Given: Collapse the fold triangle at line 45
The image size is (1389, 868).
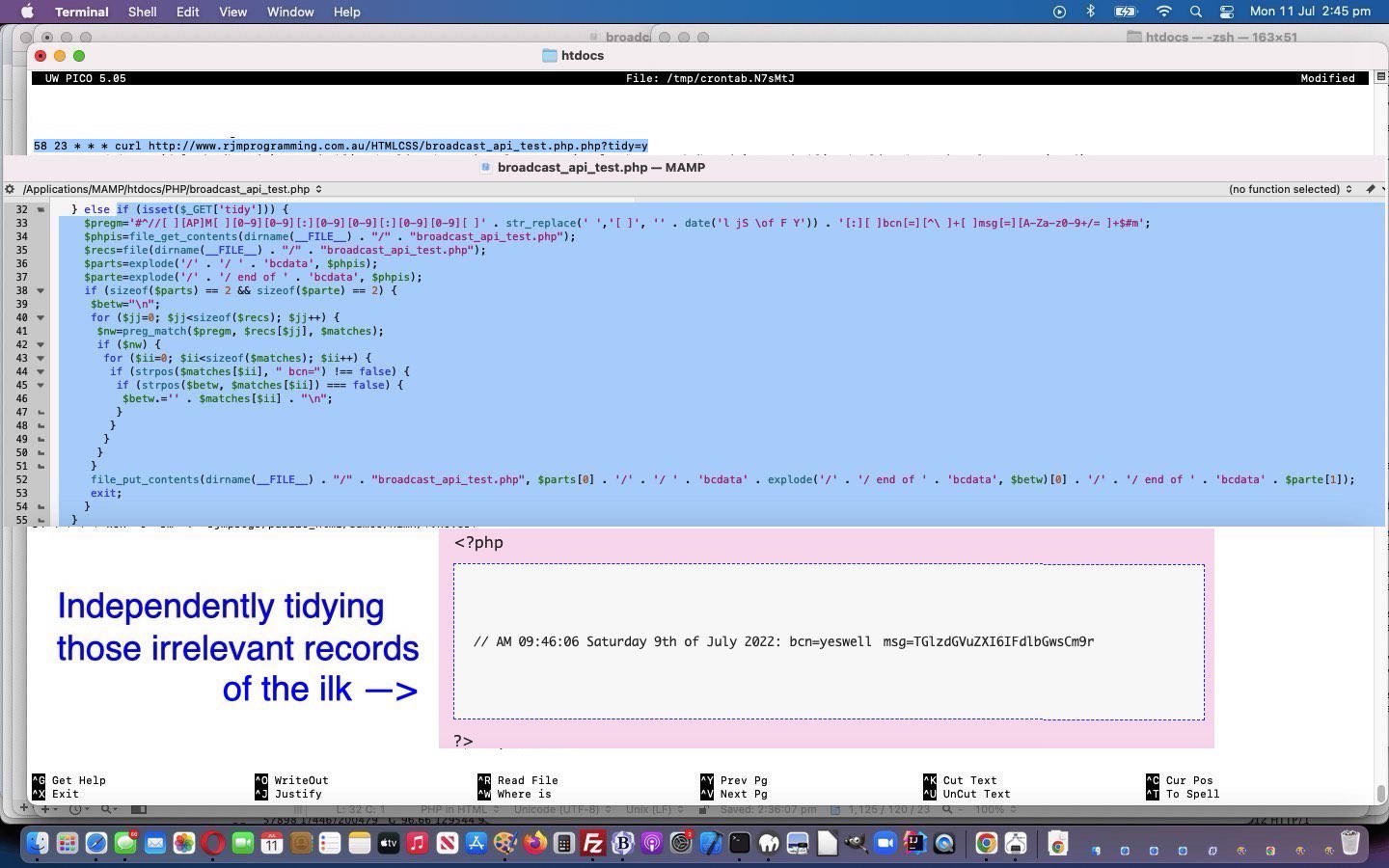Looking at the screenshot, I should point(41,385).
